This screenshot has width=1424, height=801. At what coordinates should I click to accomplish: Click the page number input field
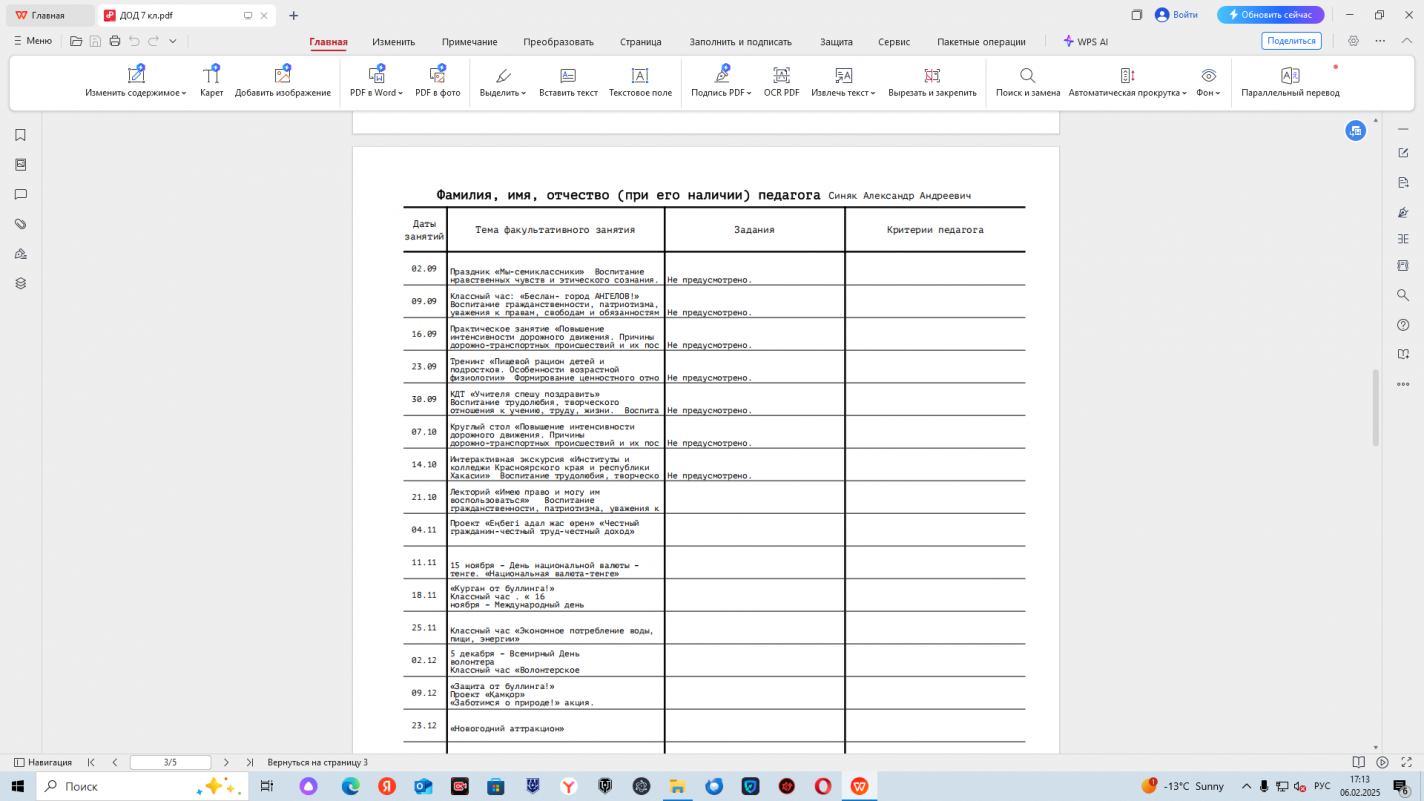[170, 762]
